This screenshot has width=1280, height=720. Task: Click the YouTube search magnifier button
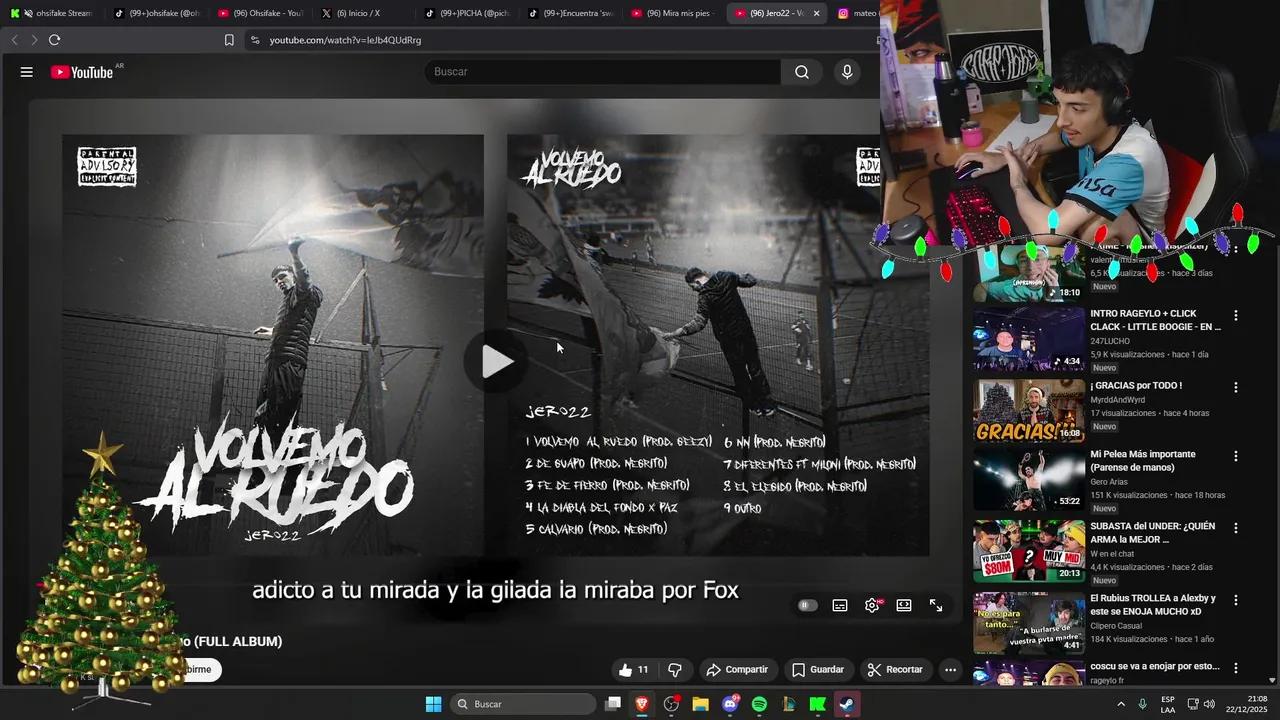802,72
